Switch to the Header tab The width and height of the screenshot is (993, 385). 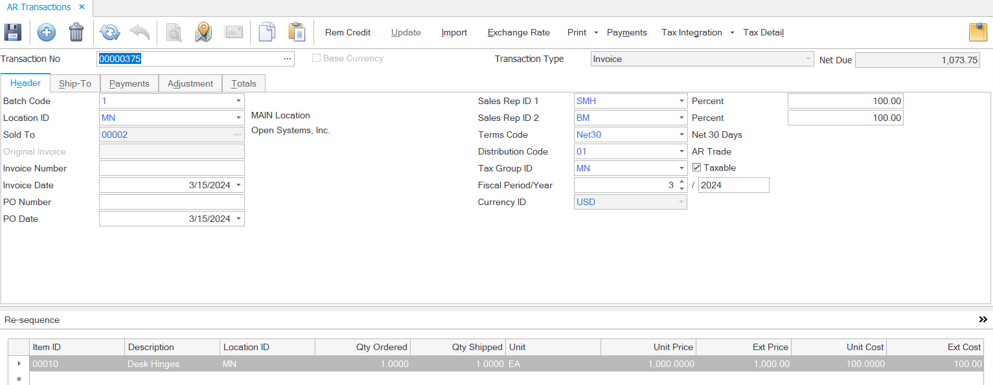pos(26,83)
